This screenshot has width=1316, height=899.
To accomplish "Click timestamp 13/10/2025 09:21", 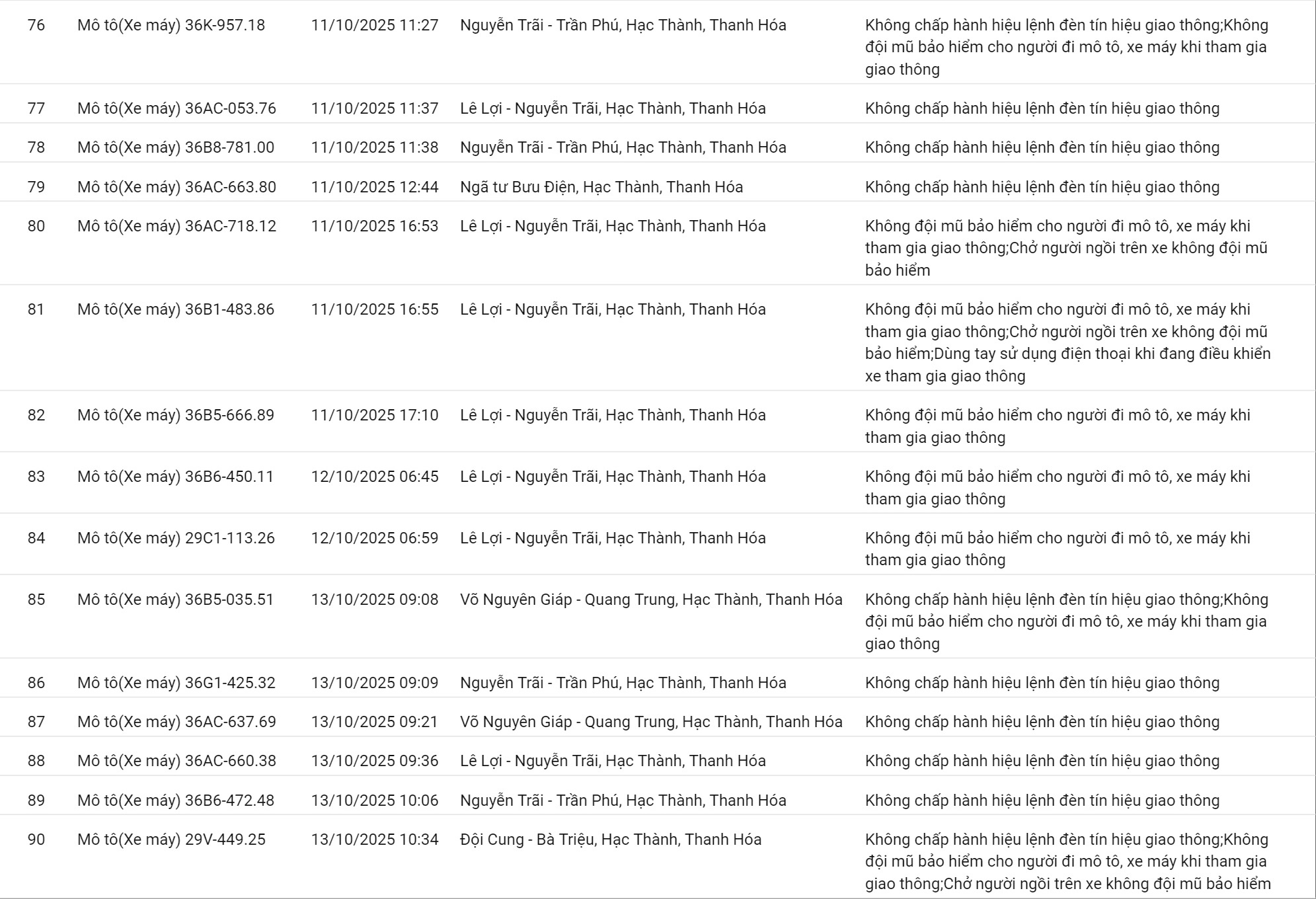I will point(375,722).
